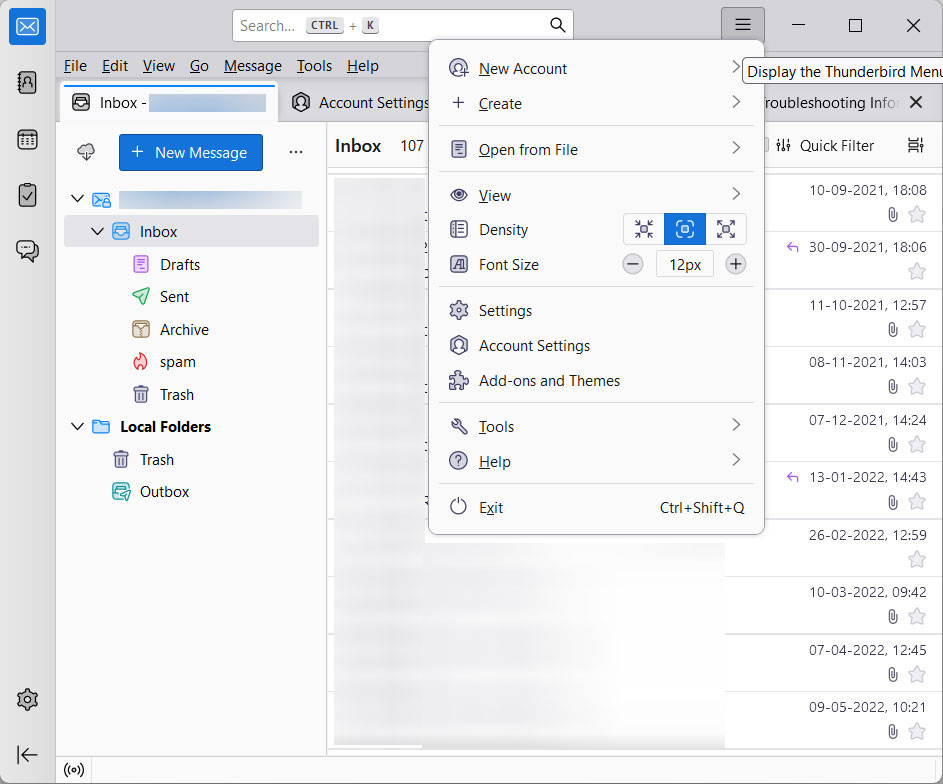Open the Address Book from sidebar
The height and width of the screenshot is (784, 943).
click(27, 82)
